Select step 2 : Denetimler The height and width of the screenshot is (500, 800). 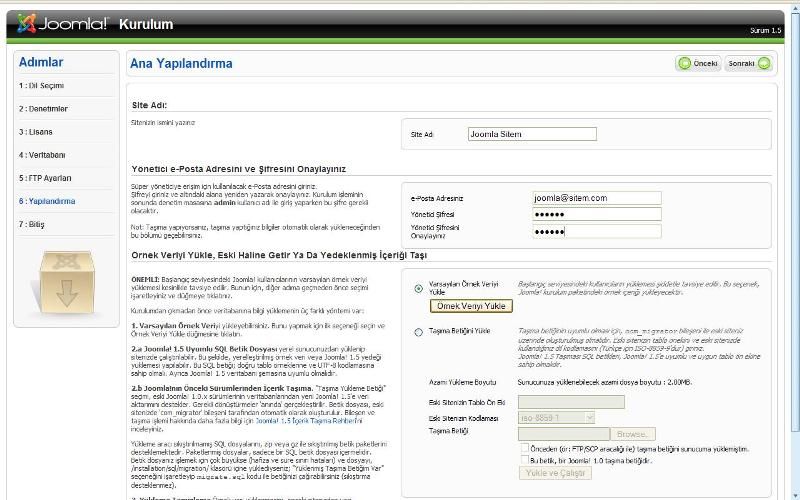point(43,109)
